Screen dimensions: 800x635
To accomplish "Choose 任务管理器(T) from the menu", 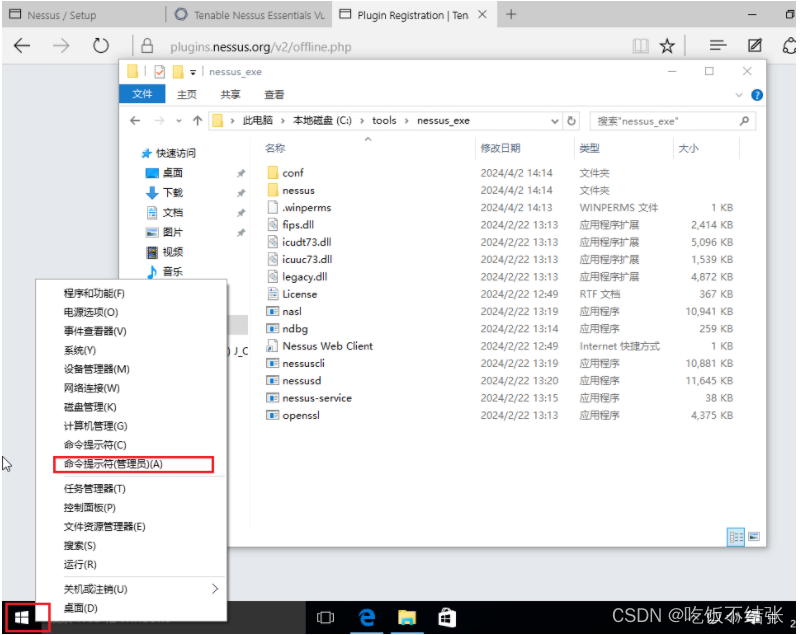I will click(x=94, y=489).
